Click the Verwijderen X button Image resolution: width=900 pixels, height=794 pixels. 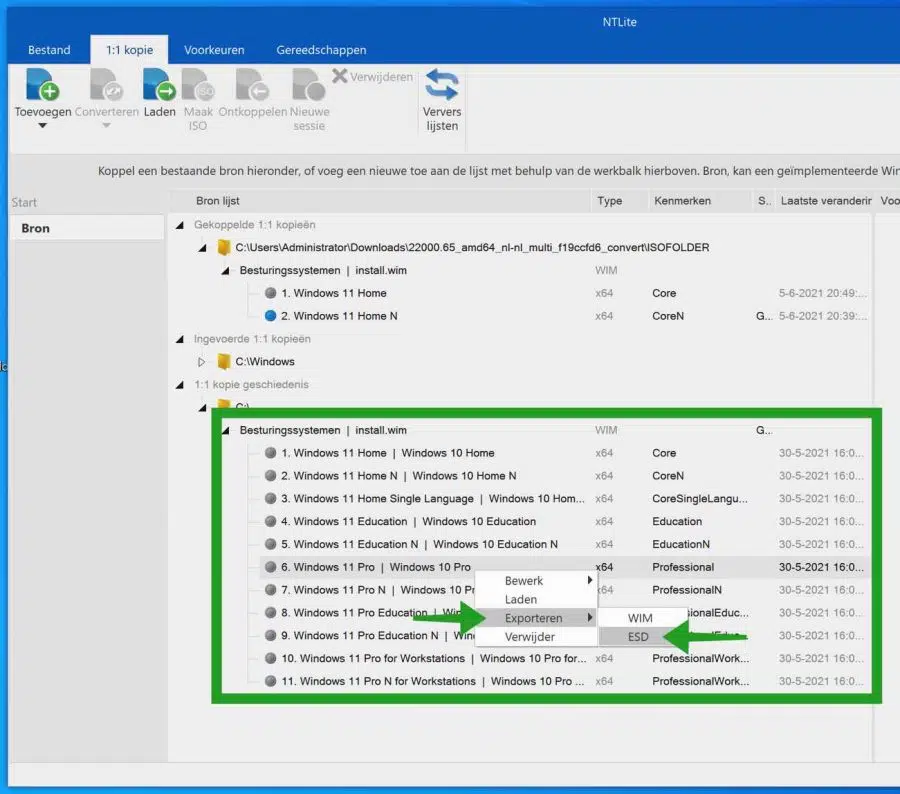pyautogui.click(x=373, y=76)
